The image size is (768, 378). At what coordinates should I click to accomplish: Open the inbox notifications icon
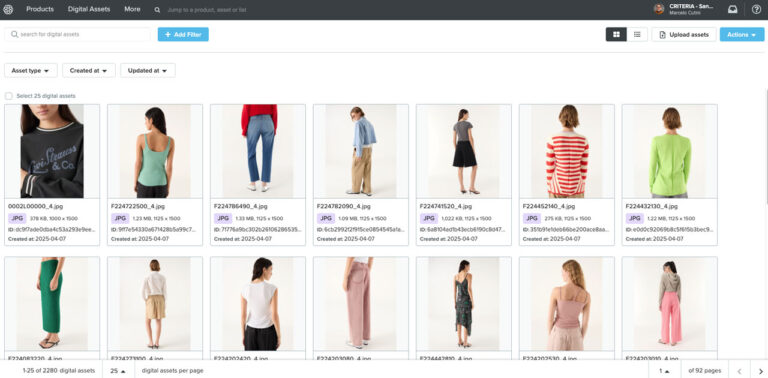coord(733,9)
